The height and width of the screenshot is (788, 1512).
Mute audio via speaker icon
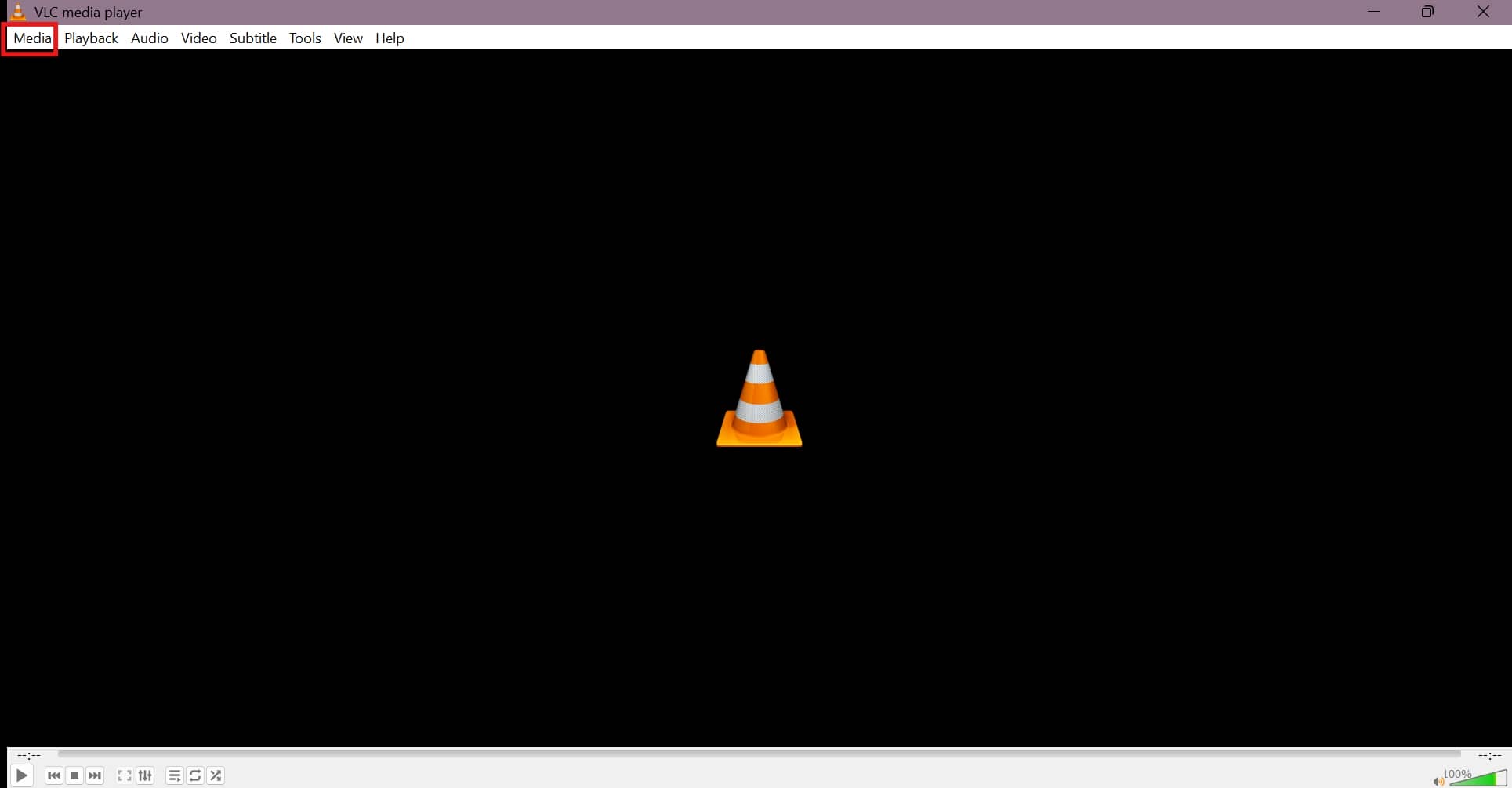point(1438,781)
